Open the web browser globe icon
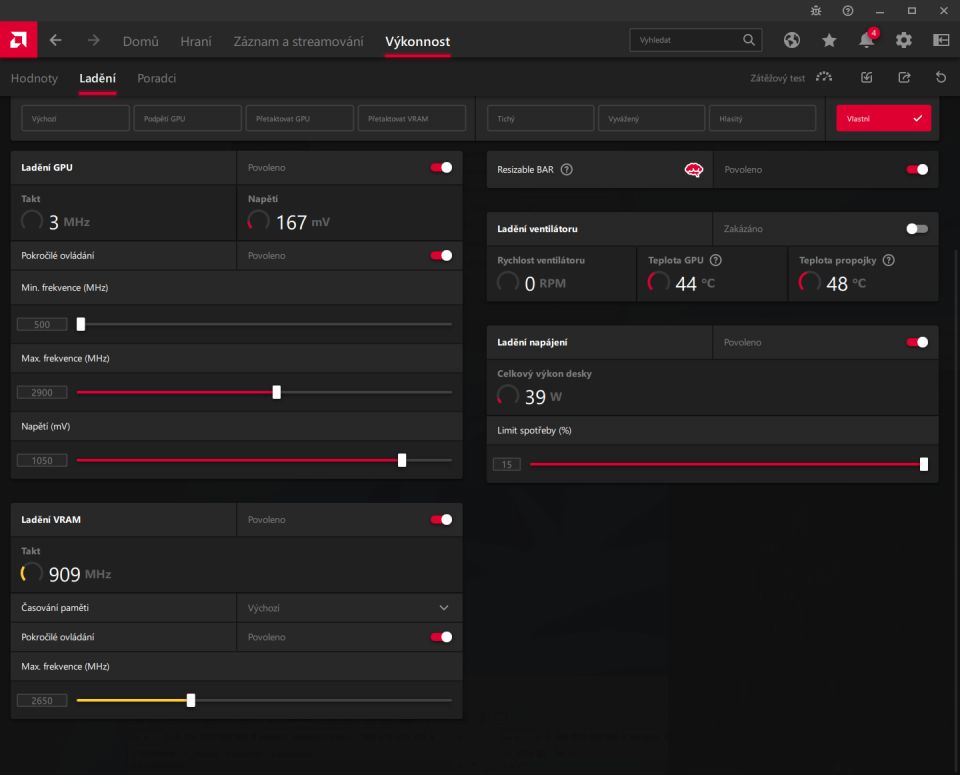Image resolution: width=960 pixels, height=775 pixels. (792, 40)
